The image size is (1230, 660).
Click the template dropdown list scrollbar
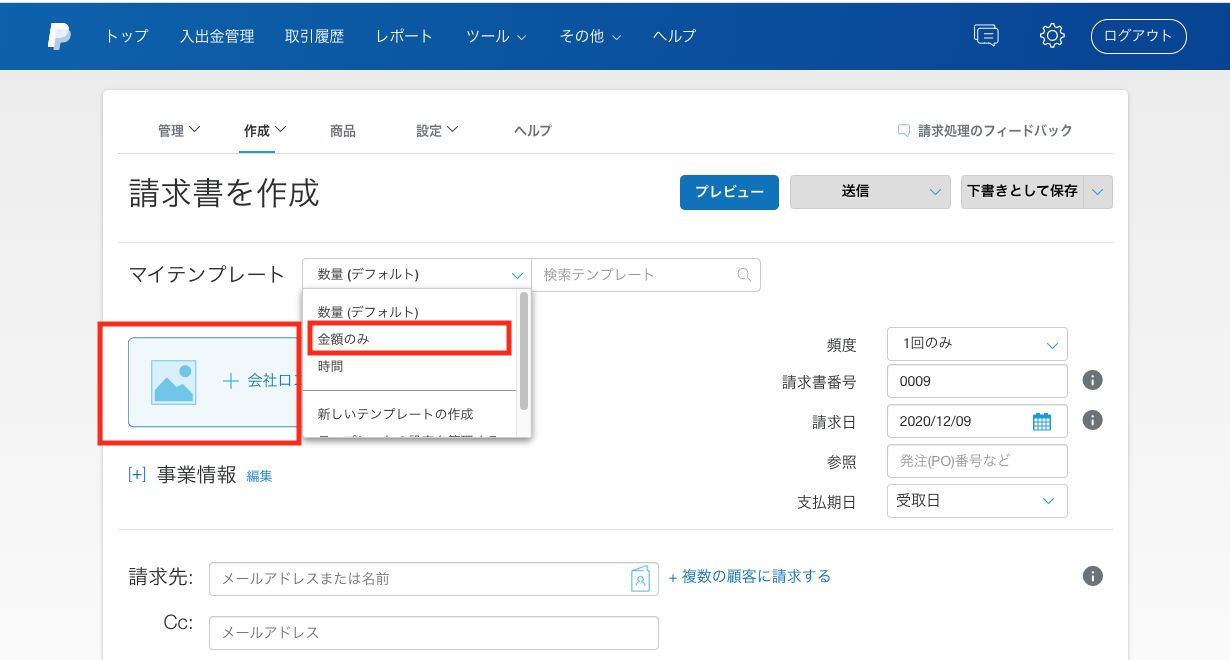click(523, 350)
